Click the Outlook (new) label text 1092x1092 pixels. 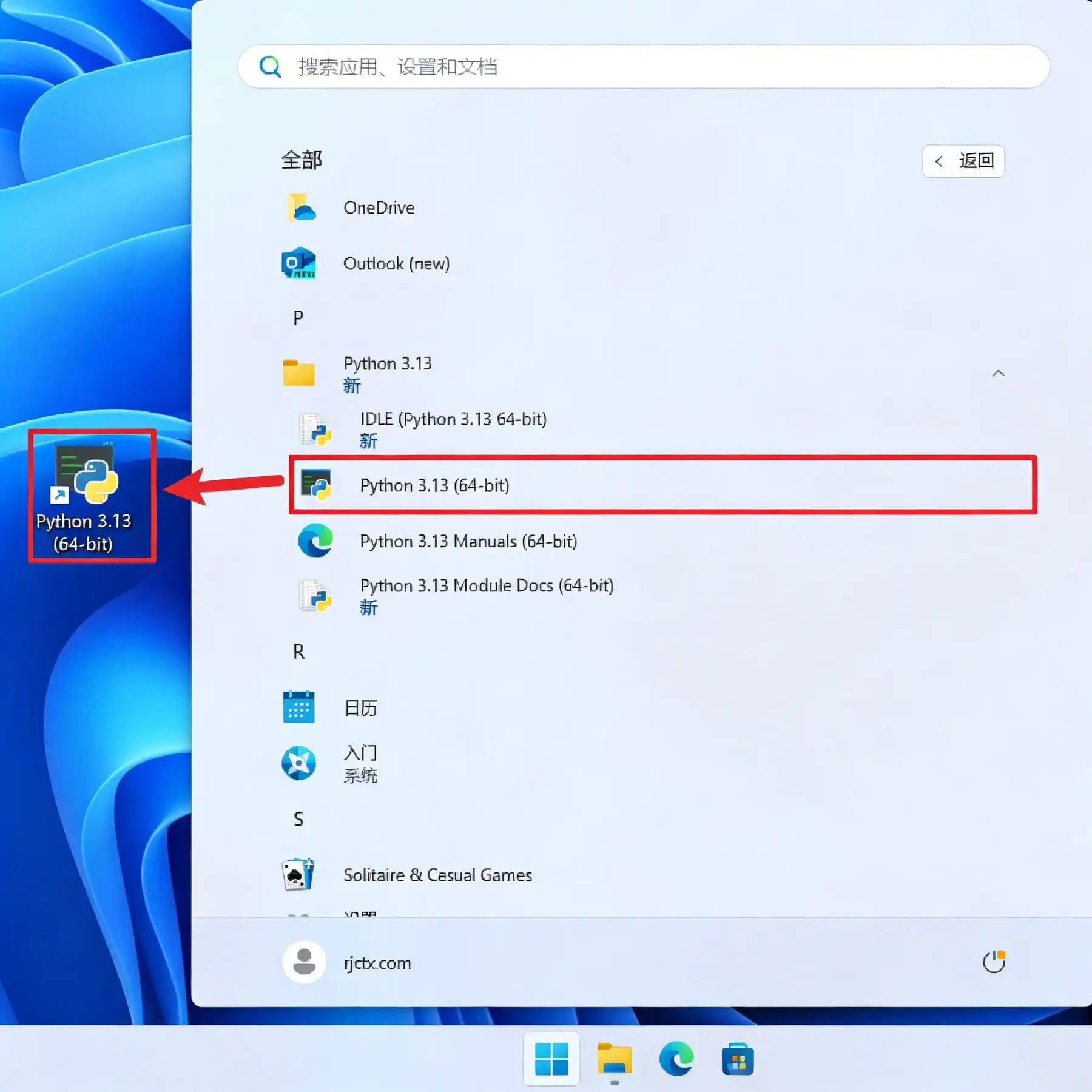pos(397,263)
